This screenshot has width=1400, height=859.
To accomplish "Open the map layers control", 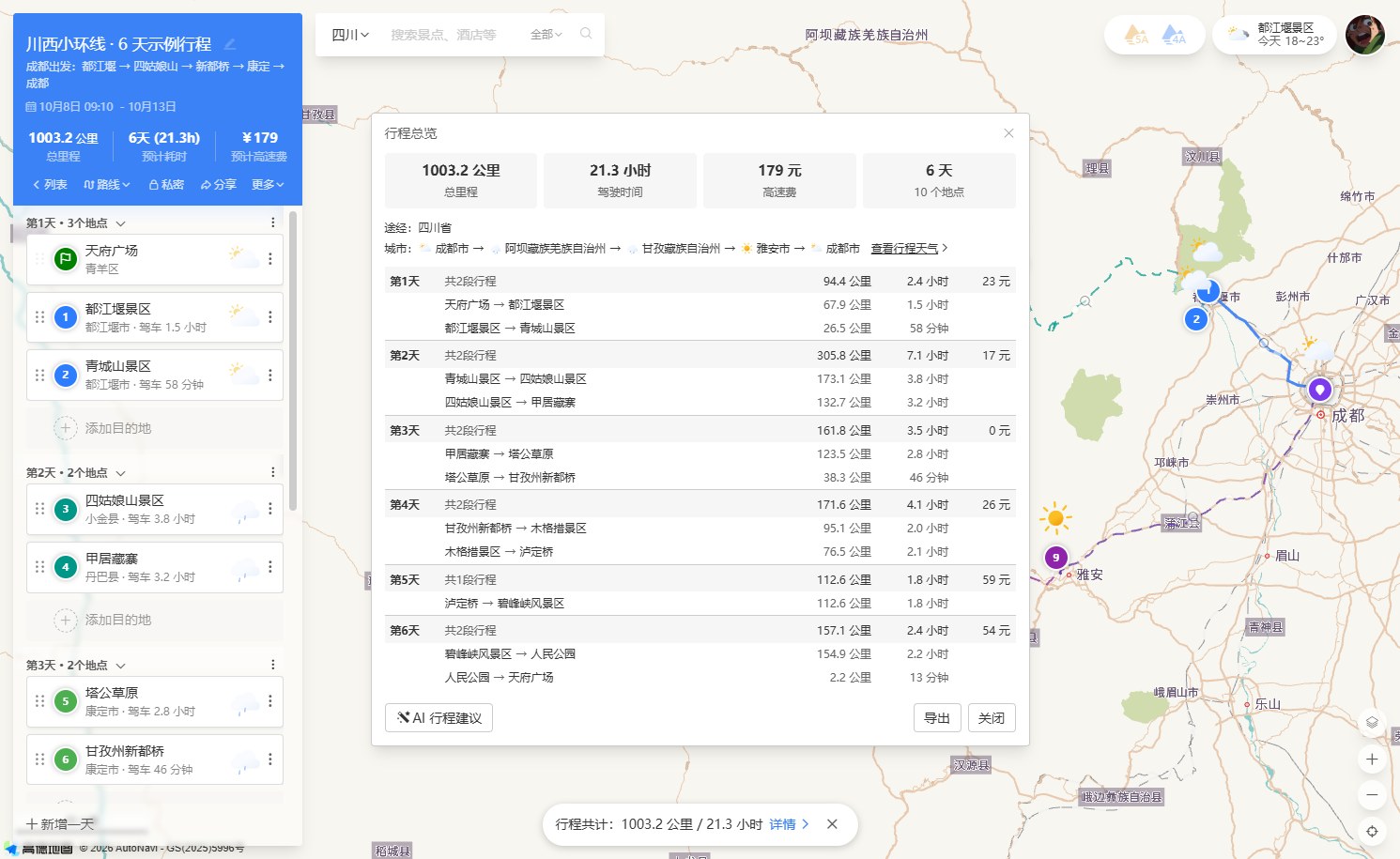I will pos(1372,722).
